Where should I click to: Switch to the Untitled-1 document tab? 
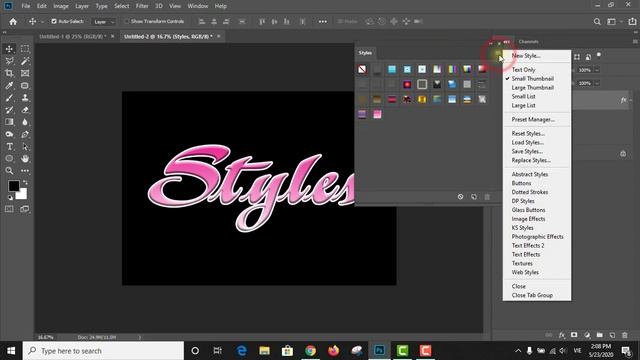72,37
